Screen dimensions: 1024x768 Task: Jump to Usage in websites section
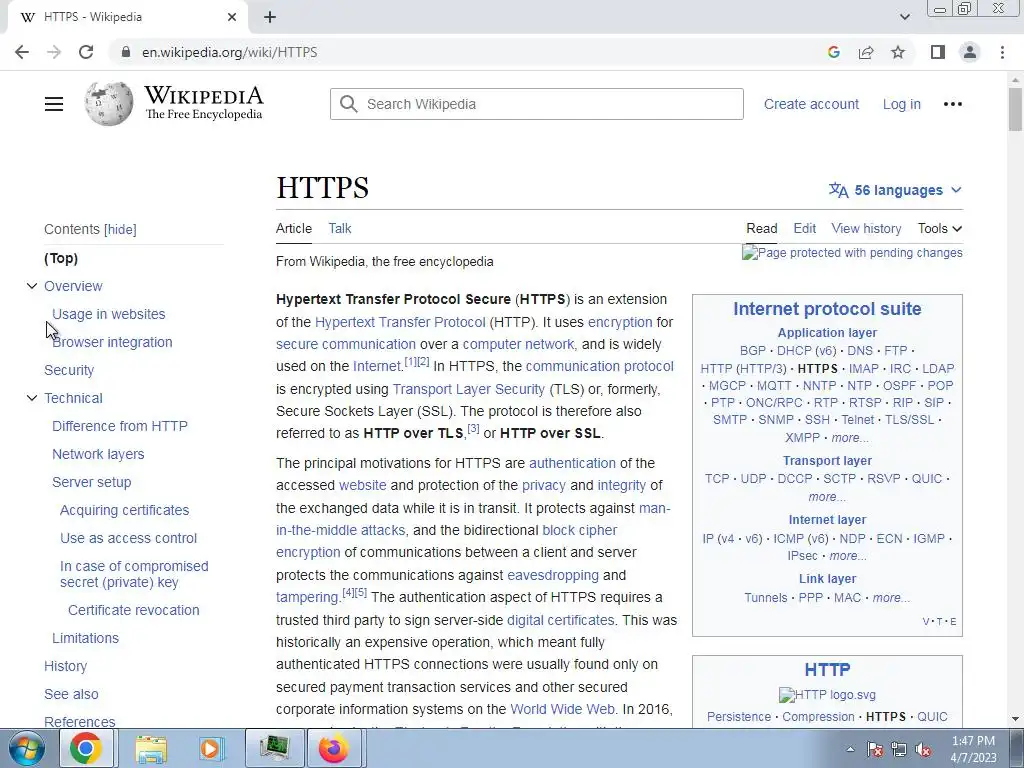click(x=108, y=314)
